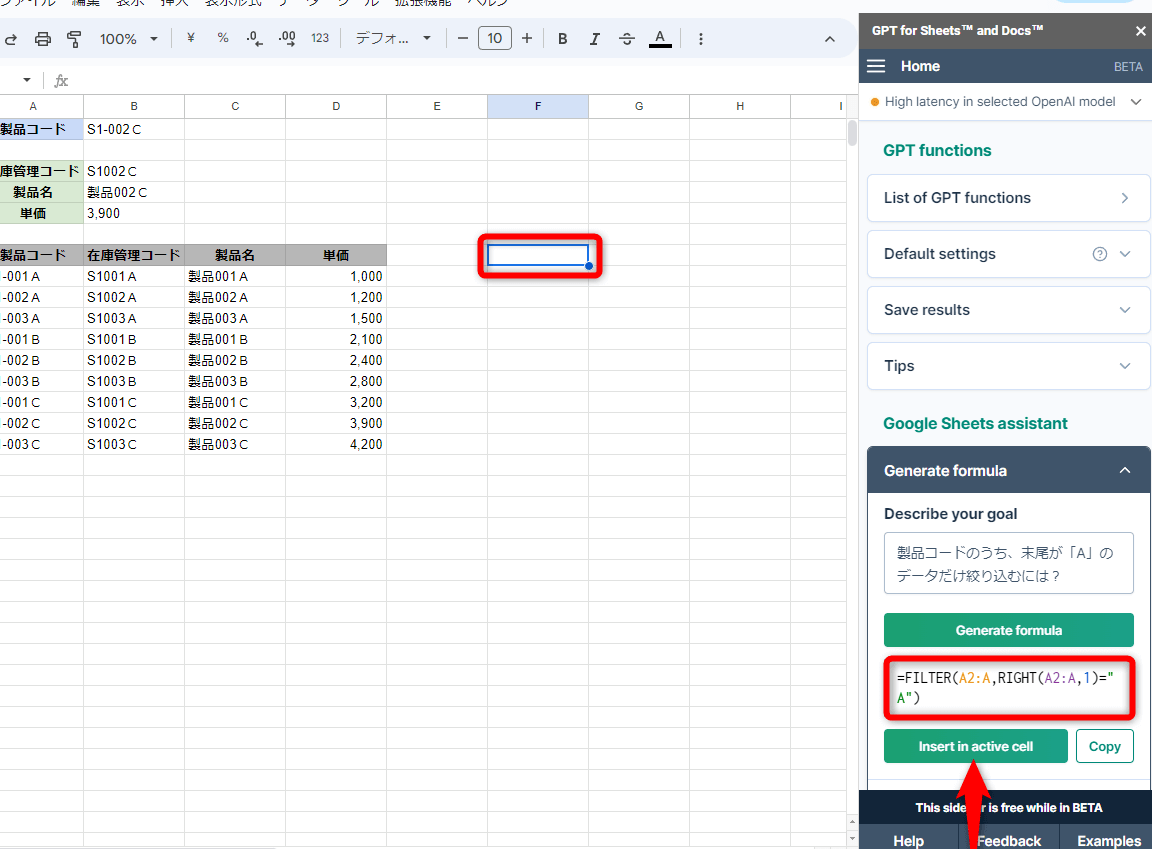The image size is (1152, 849).
Task: Expand the high latency warning notice
Action: coord(1136,102)
